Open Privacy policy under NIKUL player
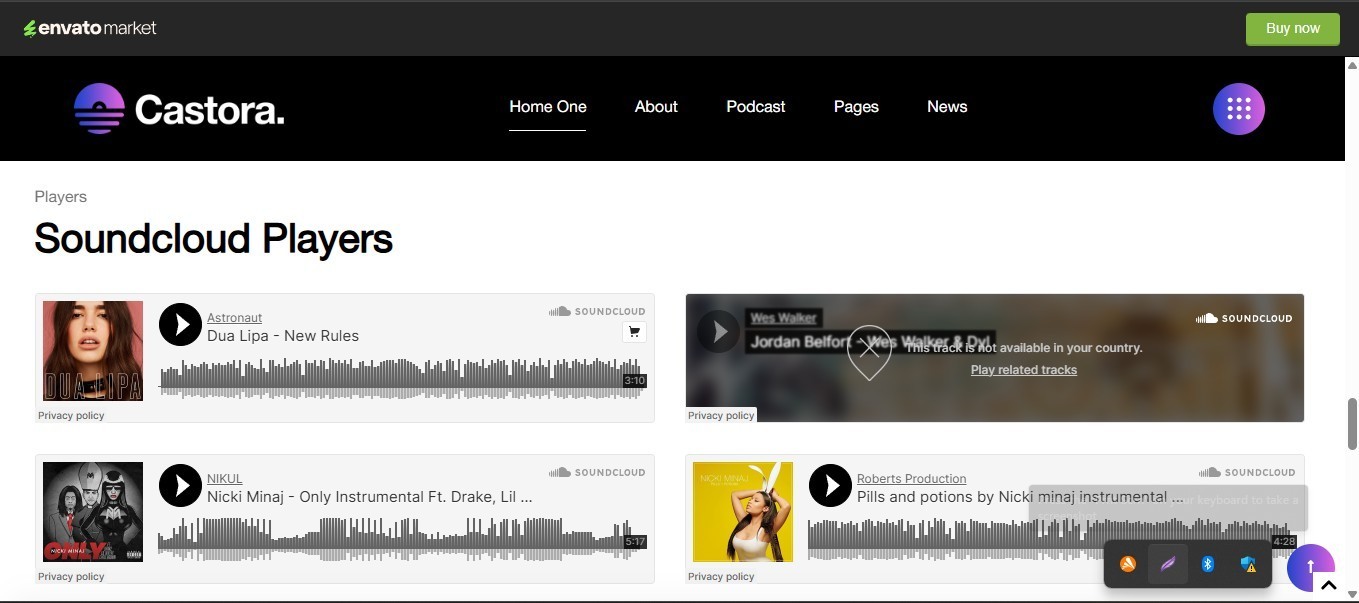1359x603 pixels. pos(71,576)
